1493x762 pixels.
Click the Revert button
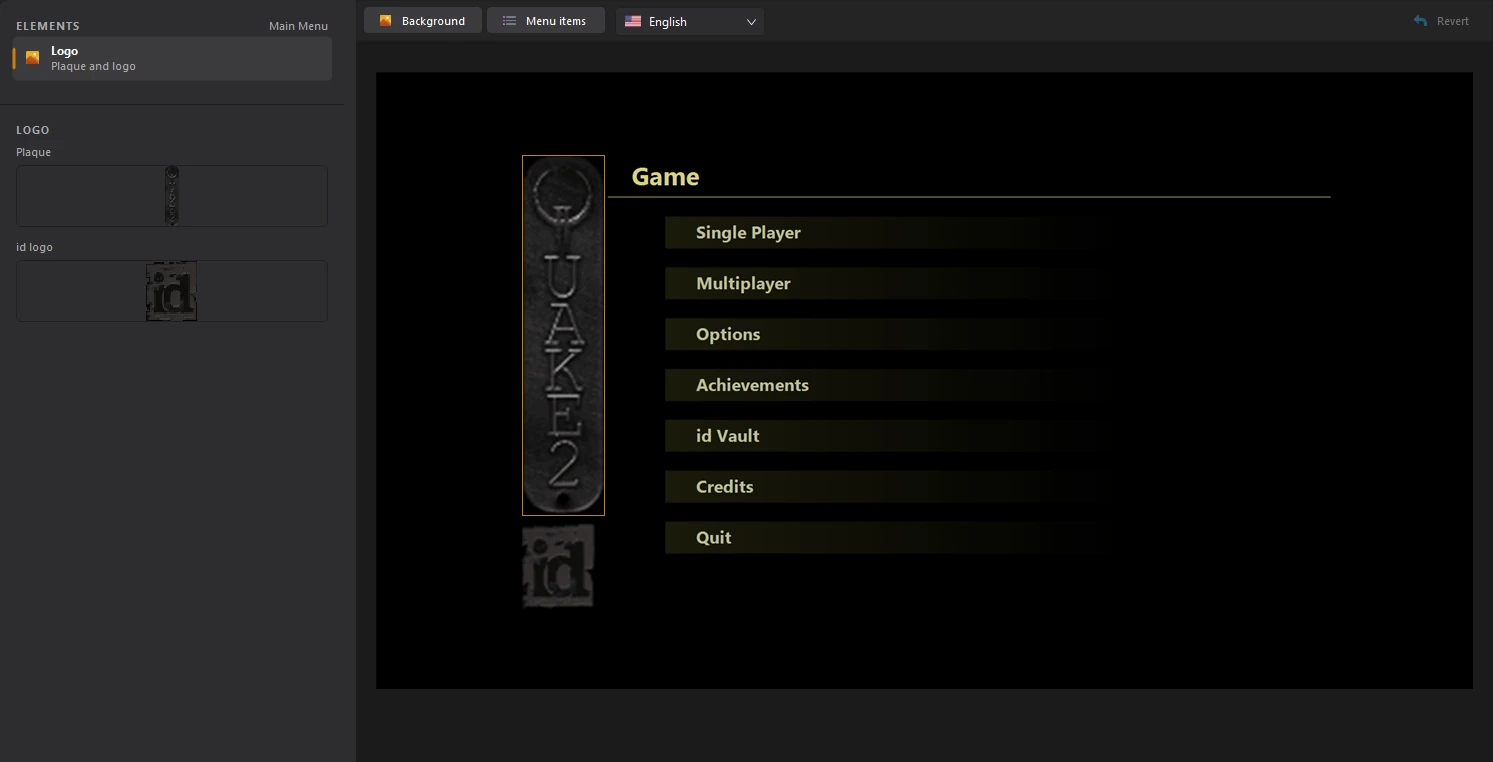click(1441, 21)
